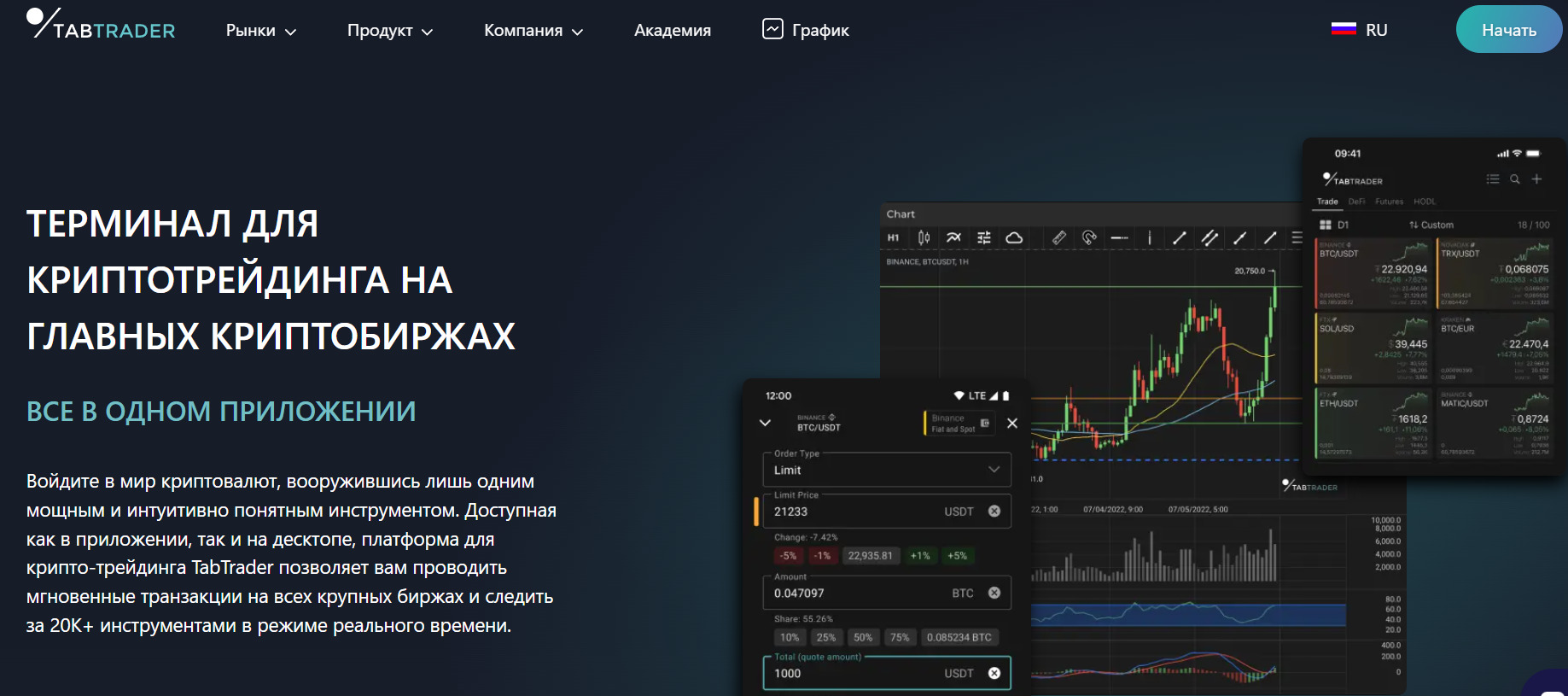Image resolution: width=1568 pixels, height=696 pixels.
Task: Click the candlestick chart type icon
Action: coord(924,238)
